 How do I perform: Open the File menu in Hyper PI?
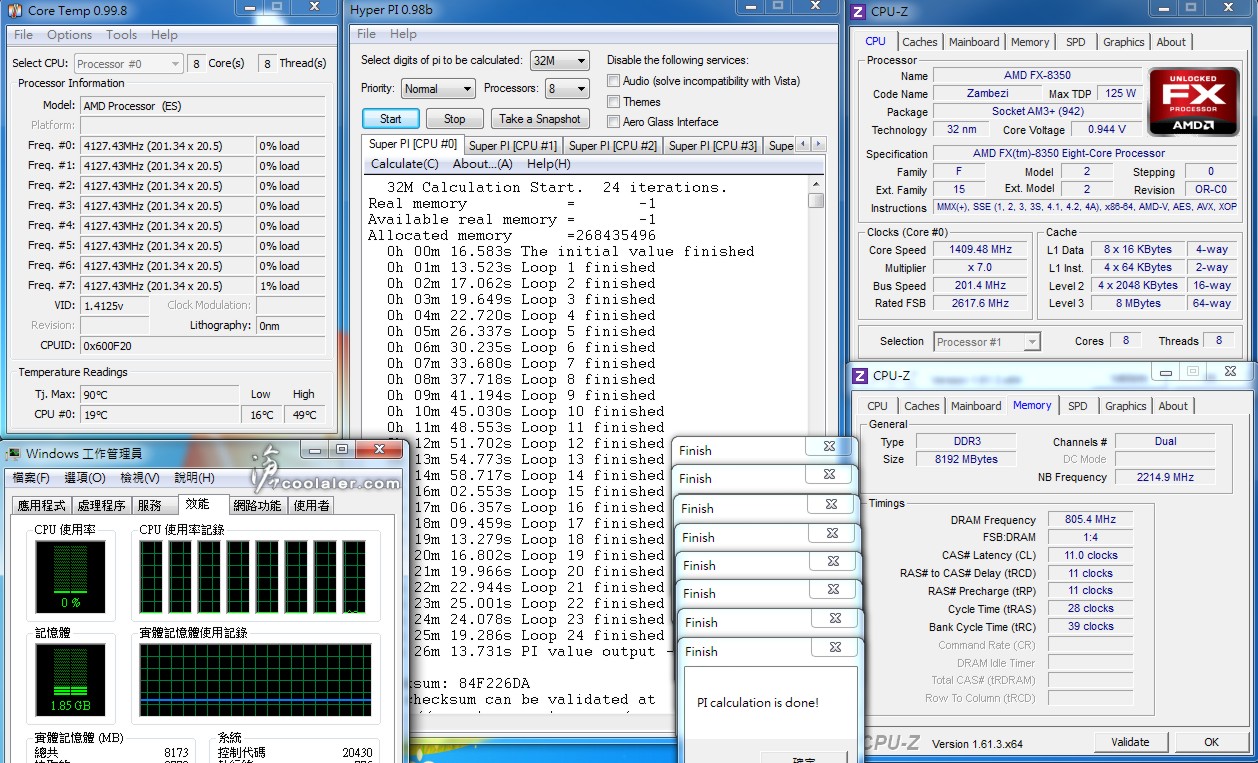pos(367,33)
